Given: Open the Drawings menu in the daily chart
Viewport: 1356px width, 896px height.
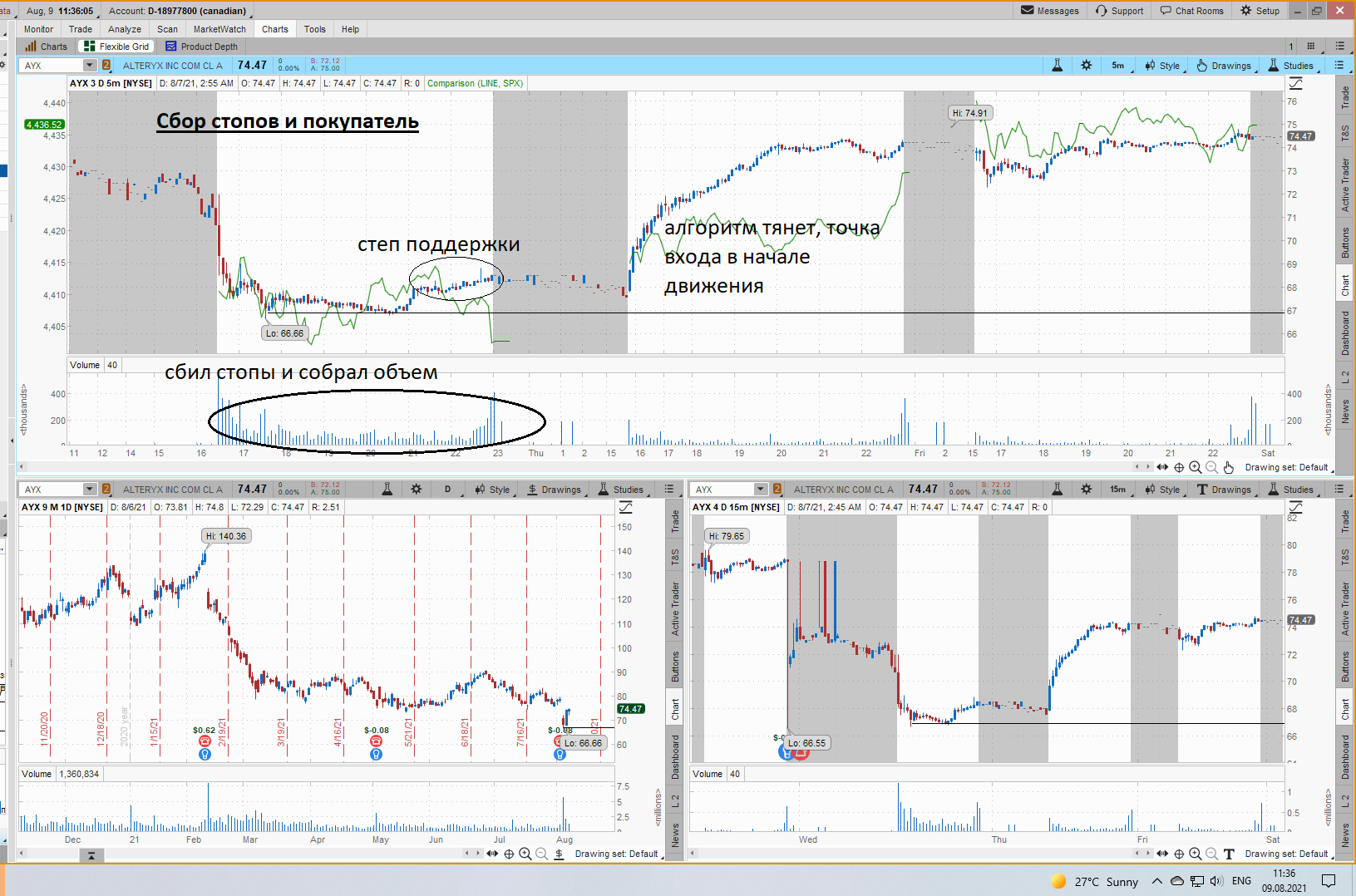Looking at the screenshot, I should tap(554, 490).
